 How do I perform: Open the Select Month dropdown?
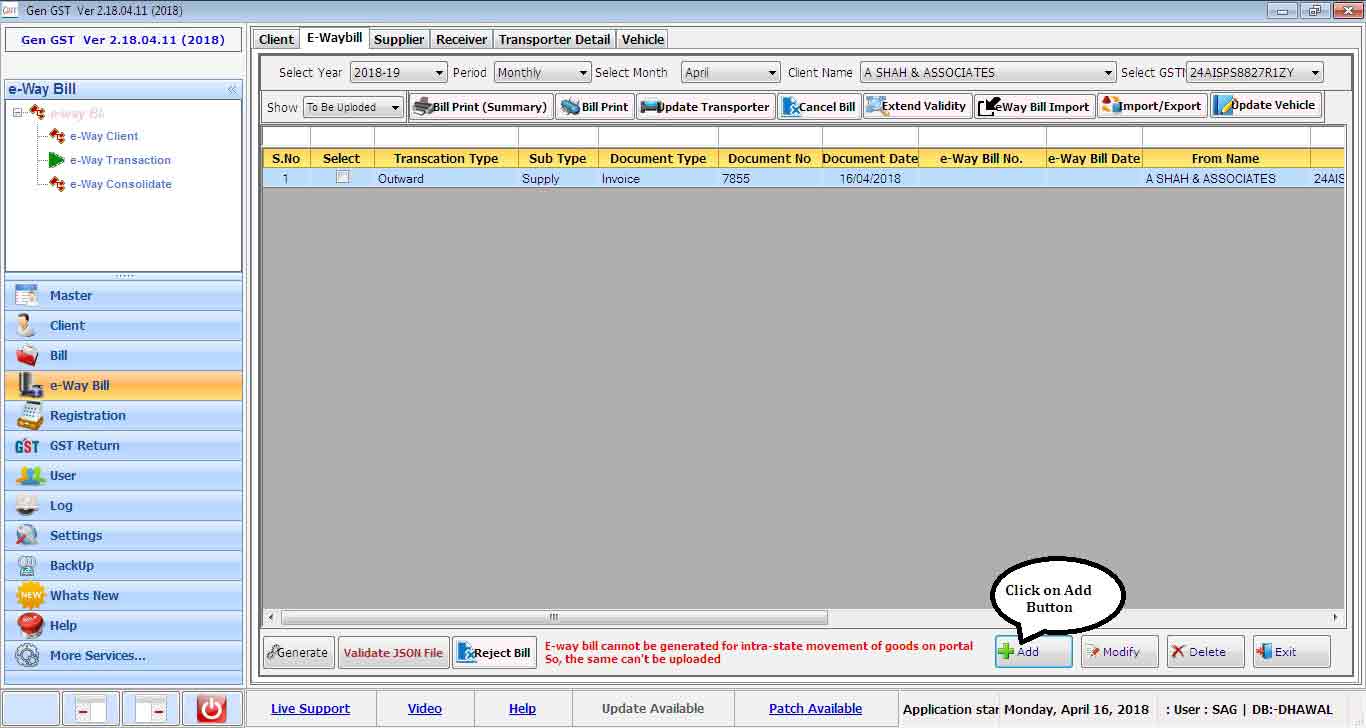tap(771, 73)
